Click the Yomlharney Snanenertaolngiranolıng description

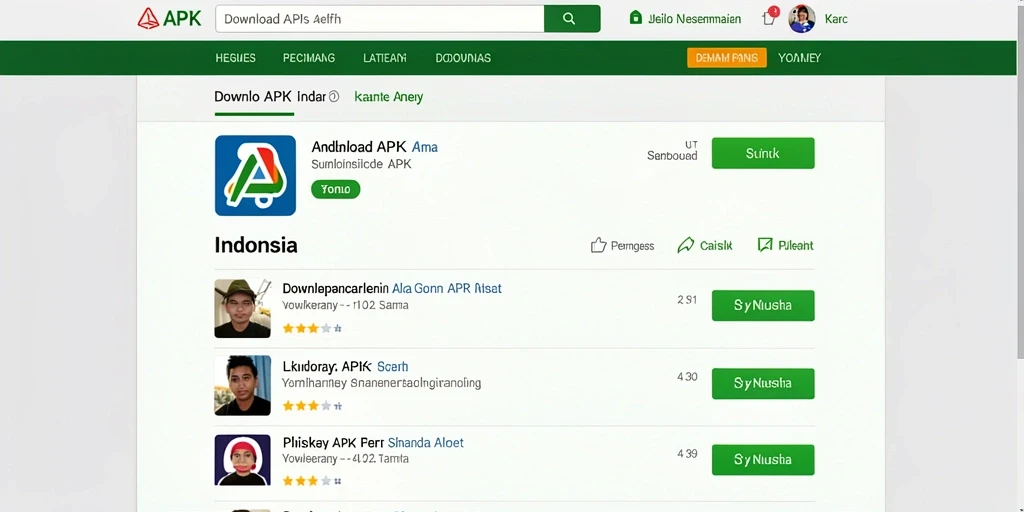381,383
